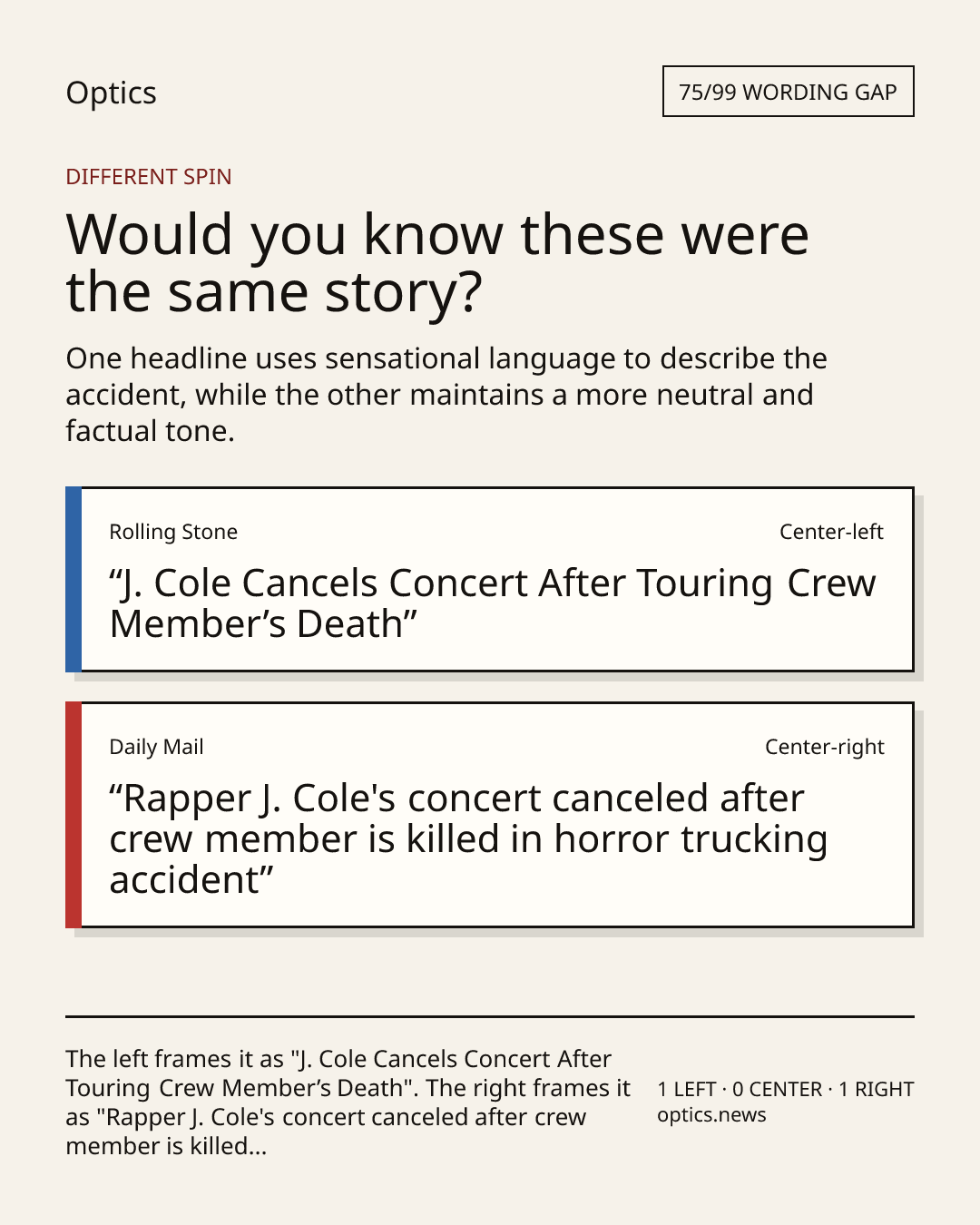980x1225 pixels.
Task: Click the framing summary text at bottom
Action: pyautogui.click(x=348, y=1102)
